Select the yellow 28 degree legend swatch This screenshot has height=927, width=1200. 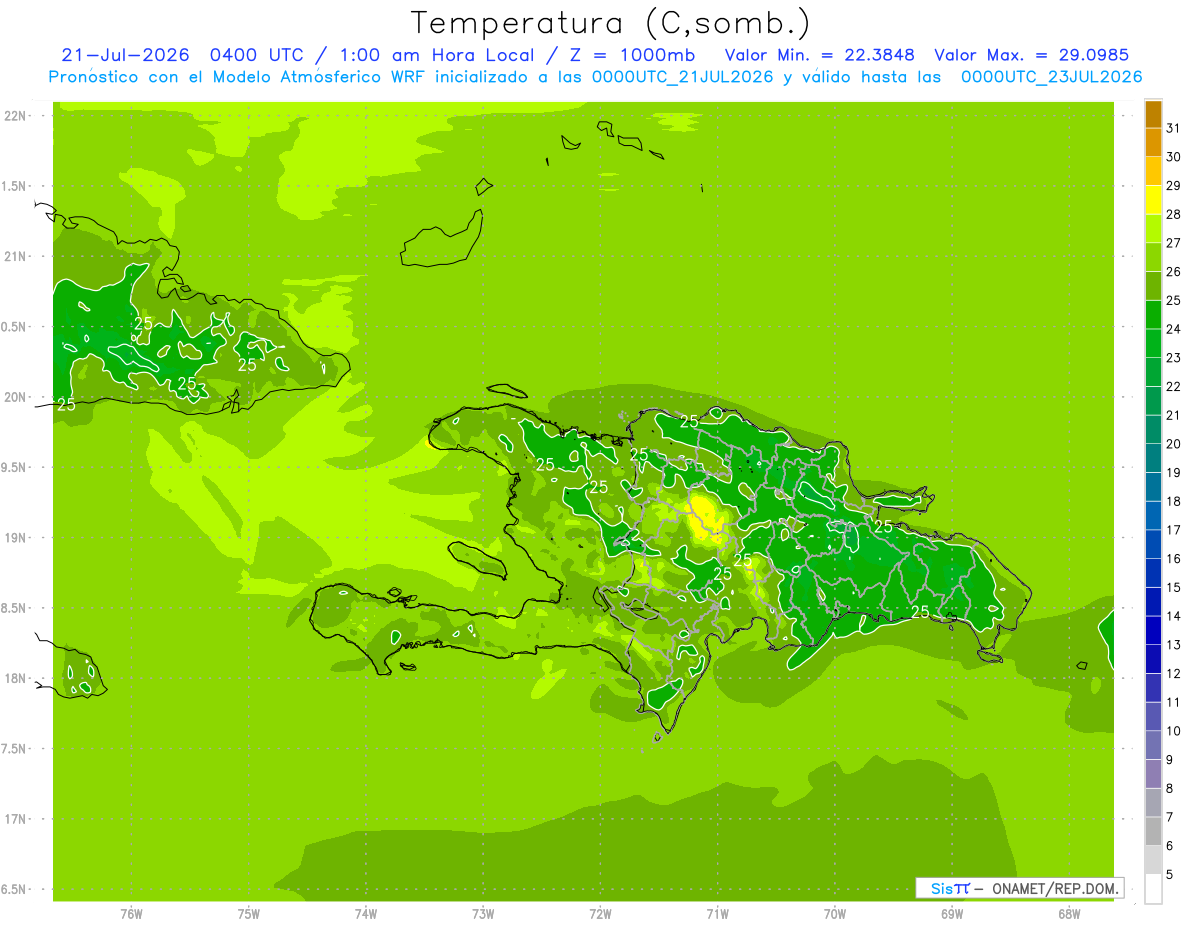click(1153, 200)
